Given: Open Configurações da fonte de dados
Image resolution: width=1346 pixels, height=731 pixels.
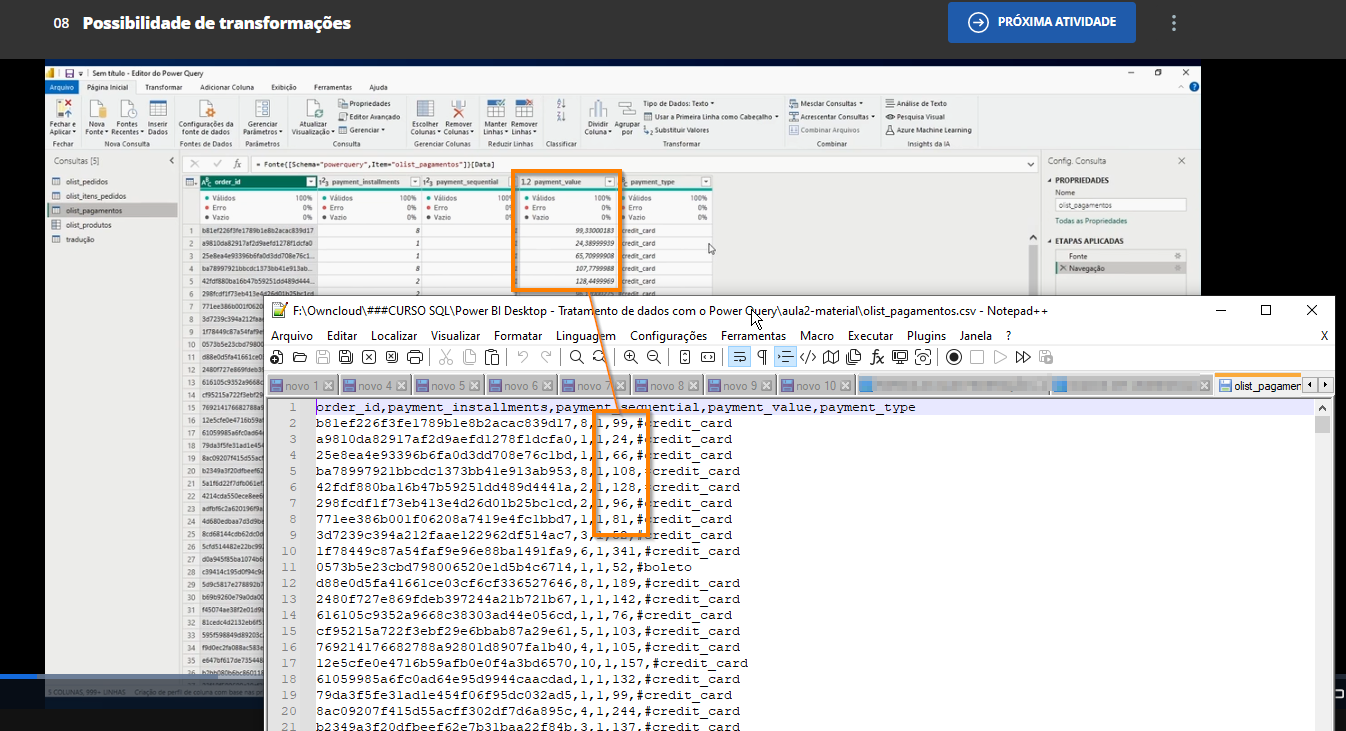Looking at the screenshot, I should click(x=205, y=116).
